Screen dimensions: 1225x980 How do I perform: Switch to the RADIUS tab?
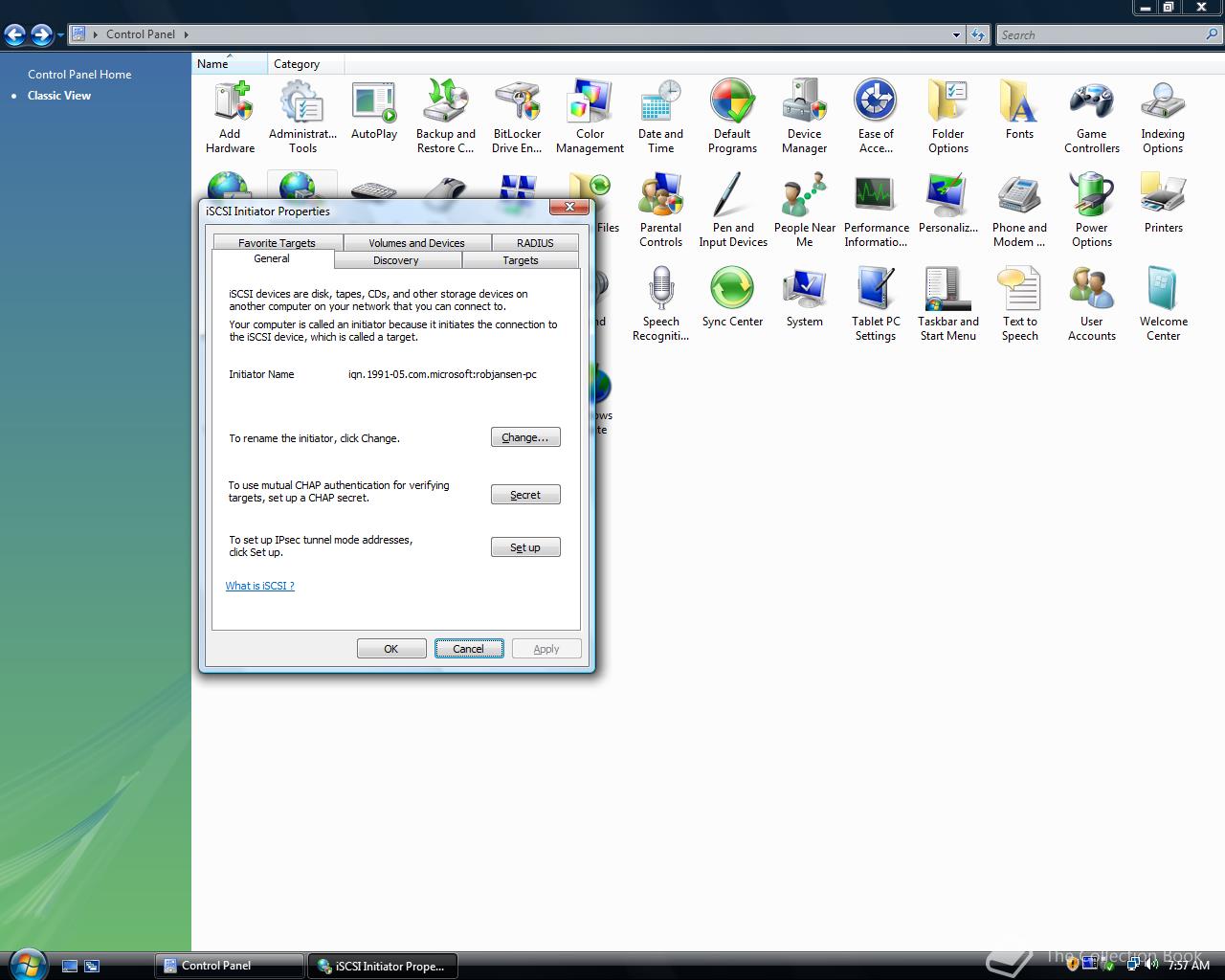click(535, 243)
